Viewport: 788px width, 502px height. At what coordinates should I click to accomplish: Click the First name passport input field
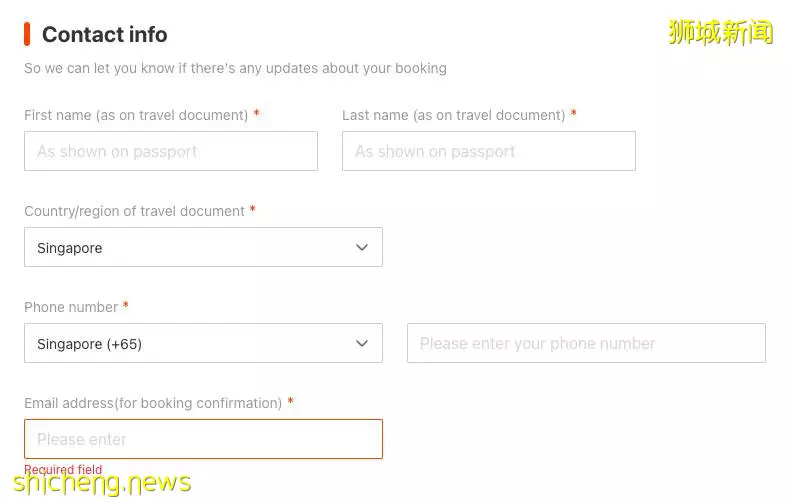coord(171,151)
